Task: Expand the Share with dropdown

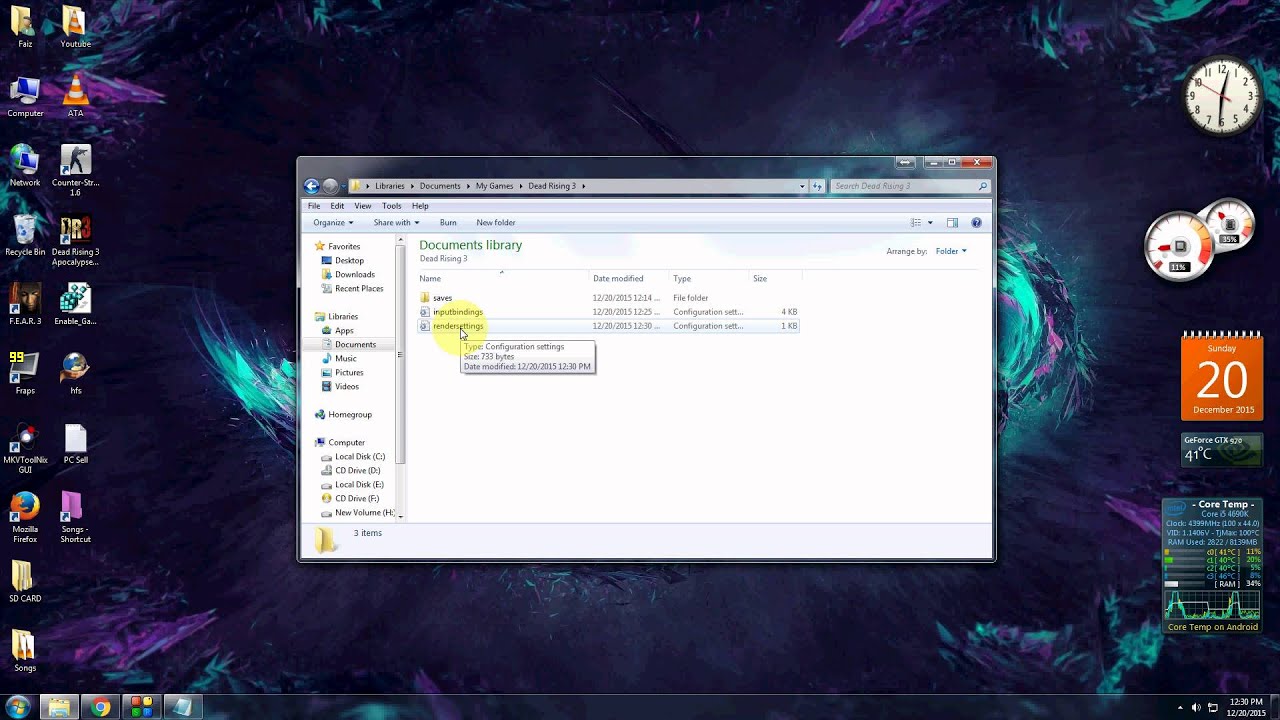Action: click(x=396, y=223)
